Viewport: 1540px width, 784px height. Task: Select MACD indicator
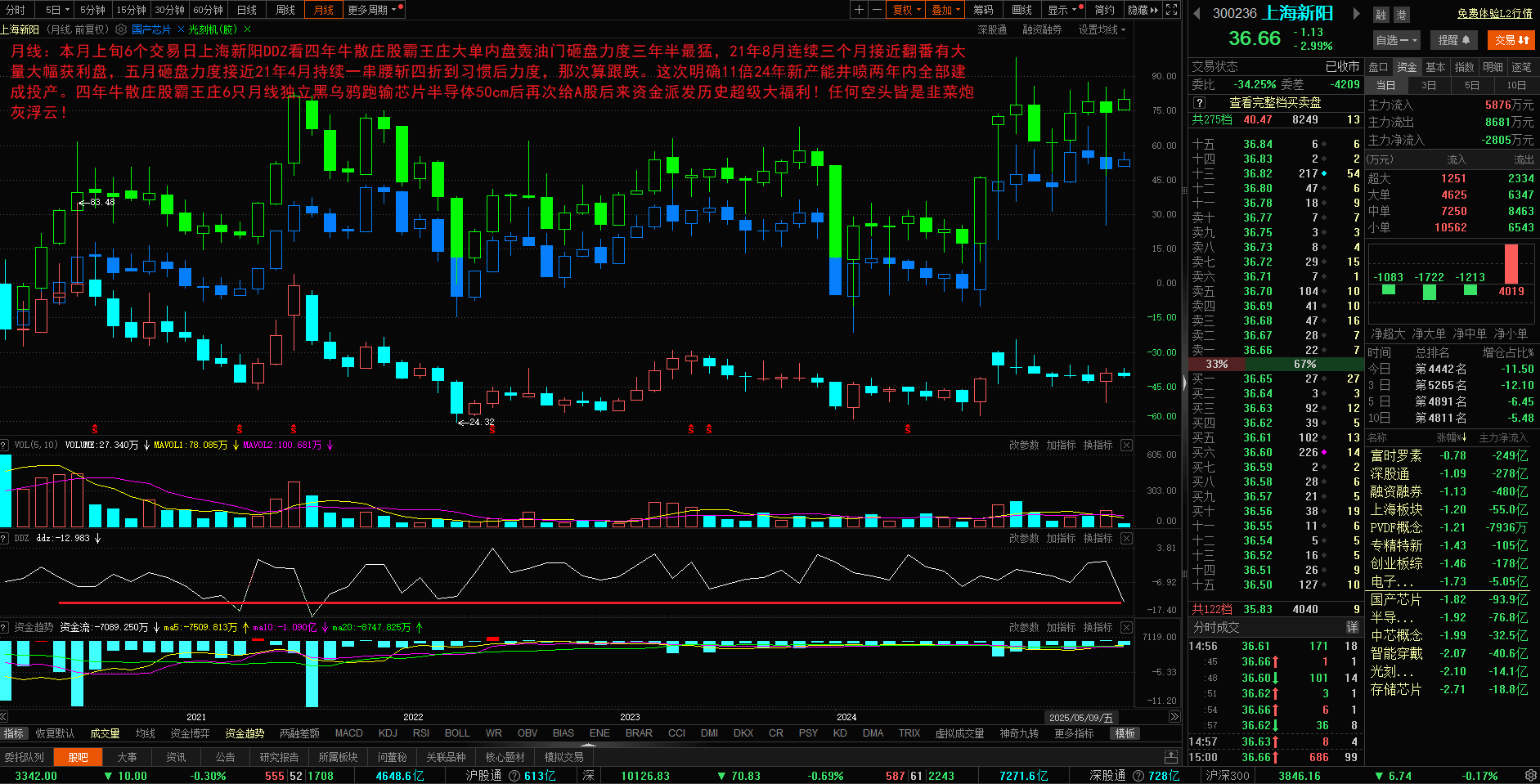coord(348,733)
